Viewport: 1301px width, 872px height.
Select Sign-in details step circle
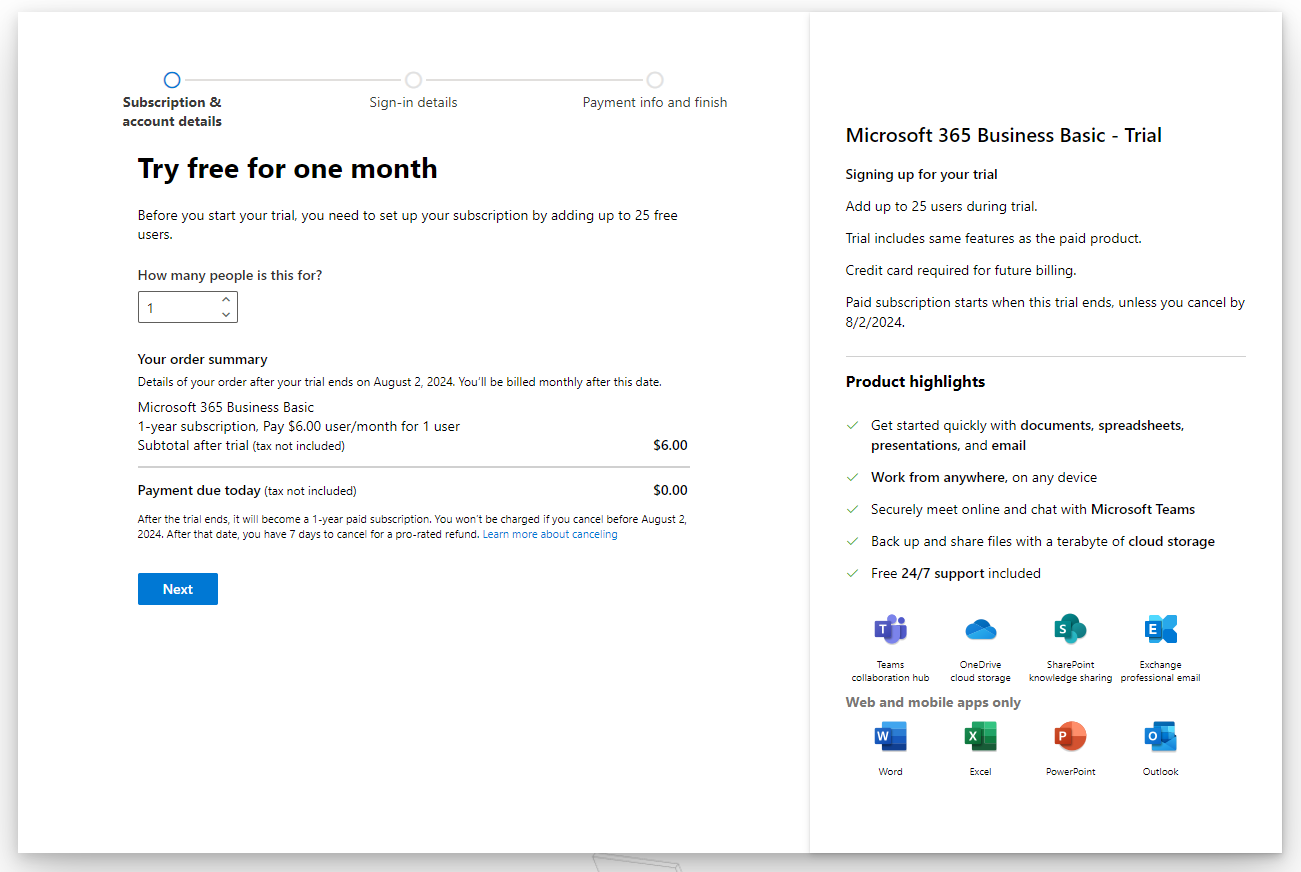[x=413, y=80]
